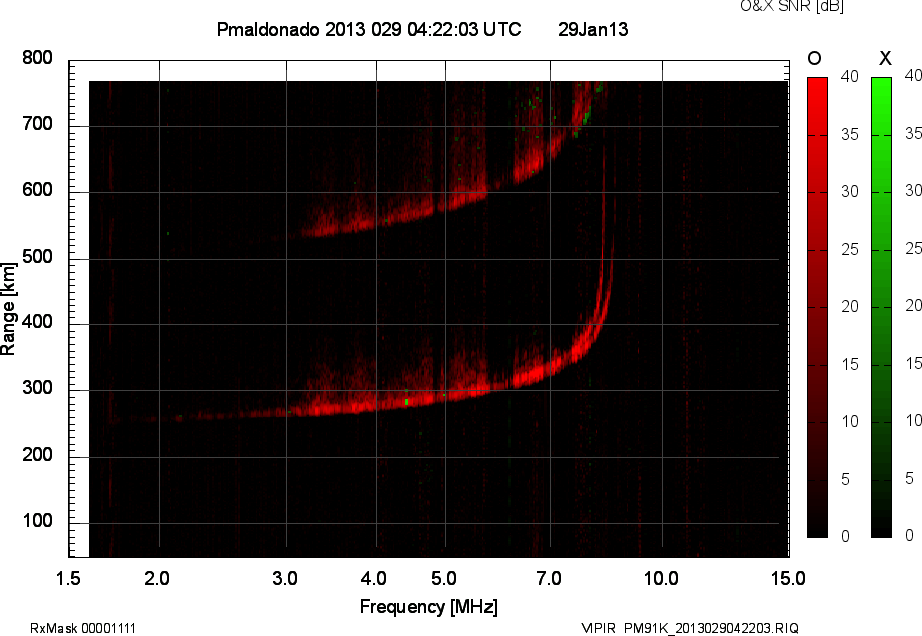Viewport: 922px width, 636px height.
Task: Click the 2.0 frequency tick label
Action: [157, 578]
